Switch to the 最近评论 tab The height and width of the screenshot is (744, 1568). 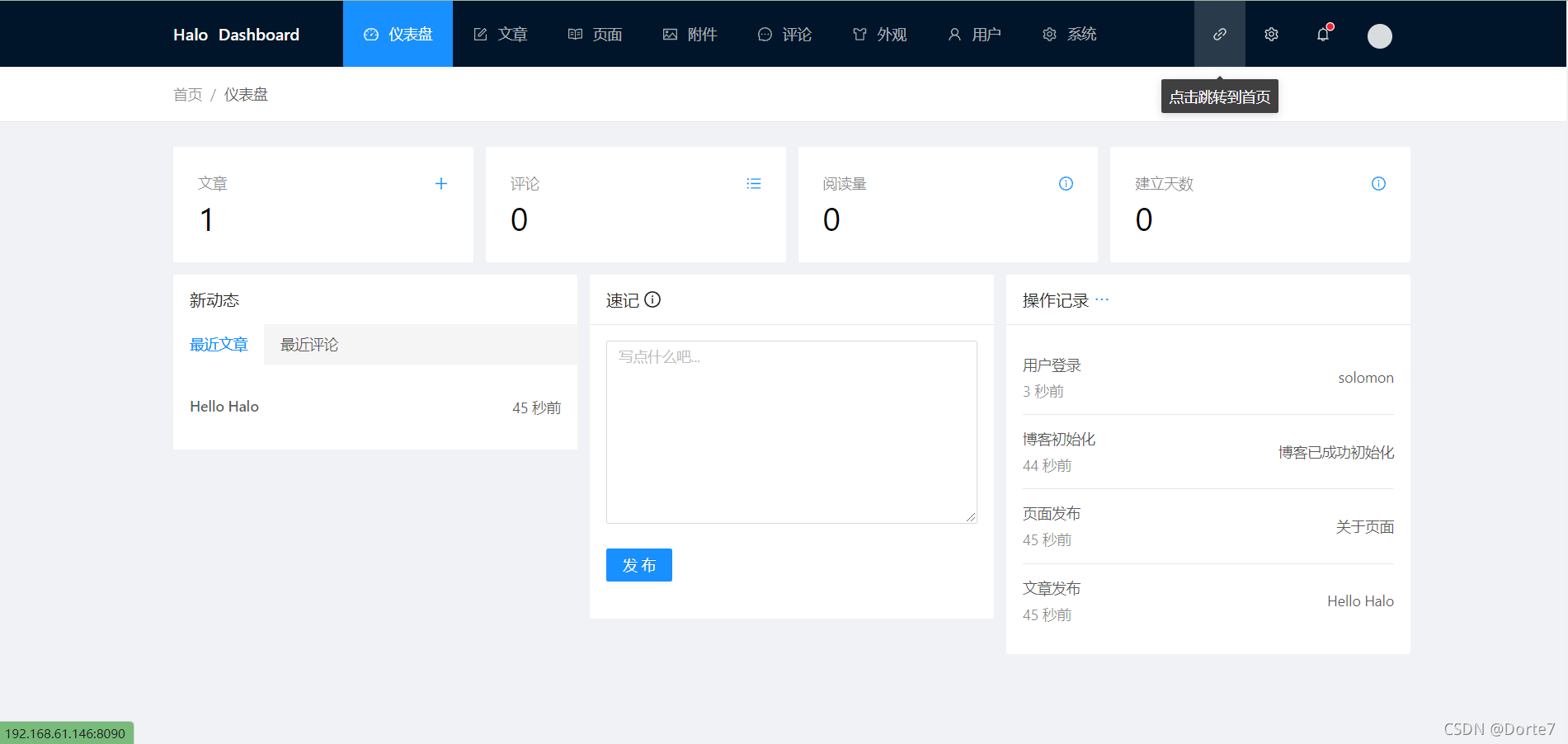(x=308, y=344)
